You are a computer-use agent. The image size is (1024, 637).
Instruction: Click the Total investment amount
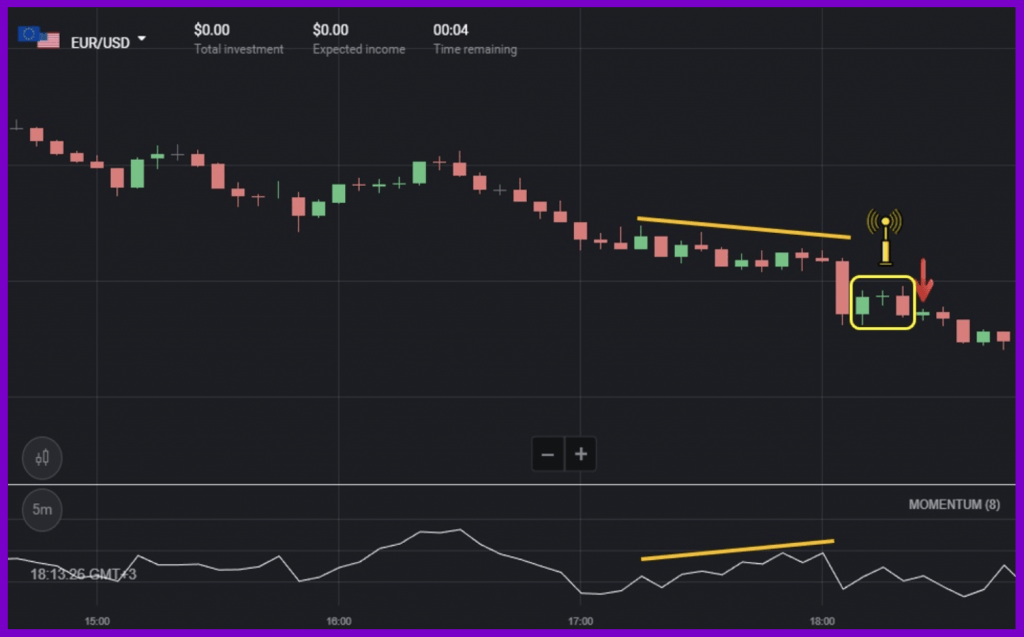click(211, 30)
